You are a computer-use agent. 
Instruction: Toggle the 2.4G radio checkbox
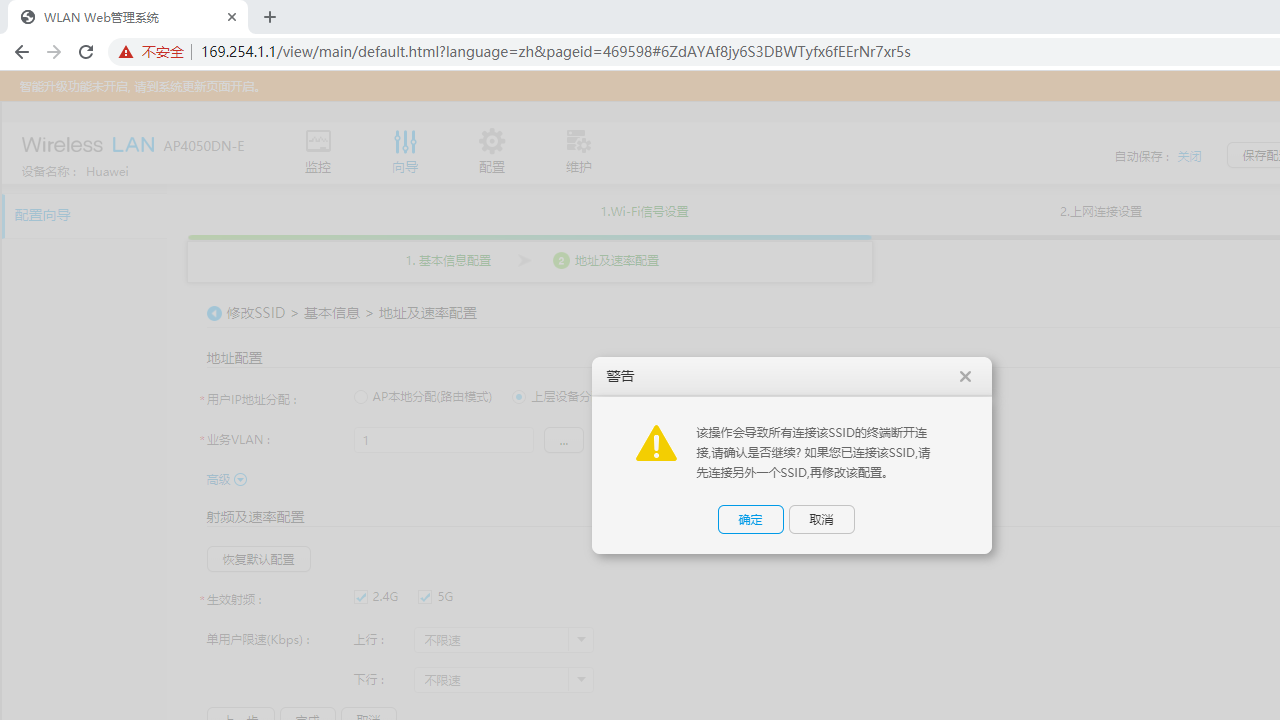click(361, 597)
